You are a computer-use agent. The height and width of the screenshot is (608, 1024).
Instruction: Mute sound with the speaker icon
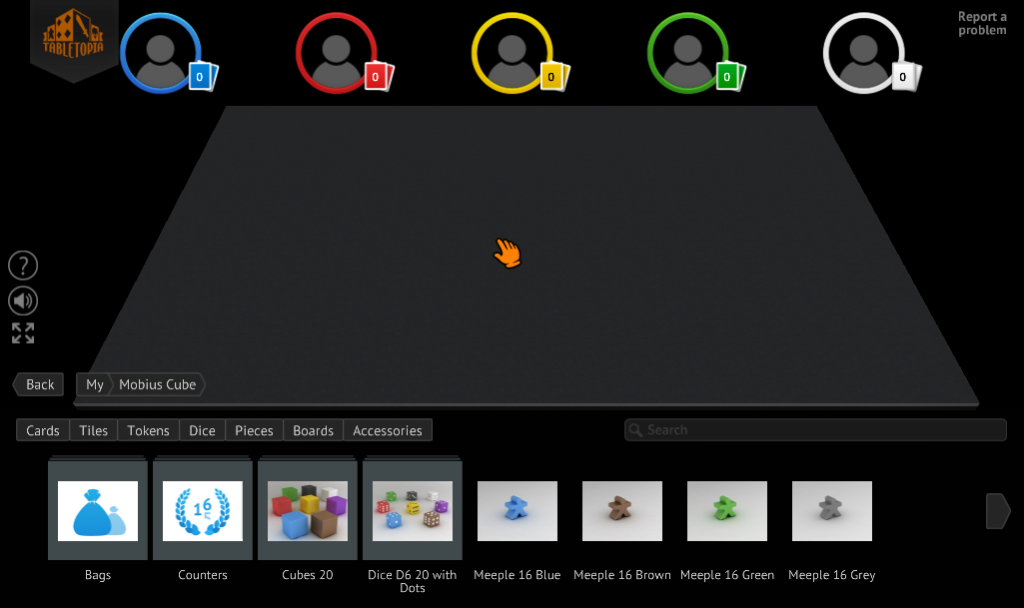tap(23, 300)
